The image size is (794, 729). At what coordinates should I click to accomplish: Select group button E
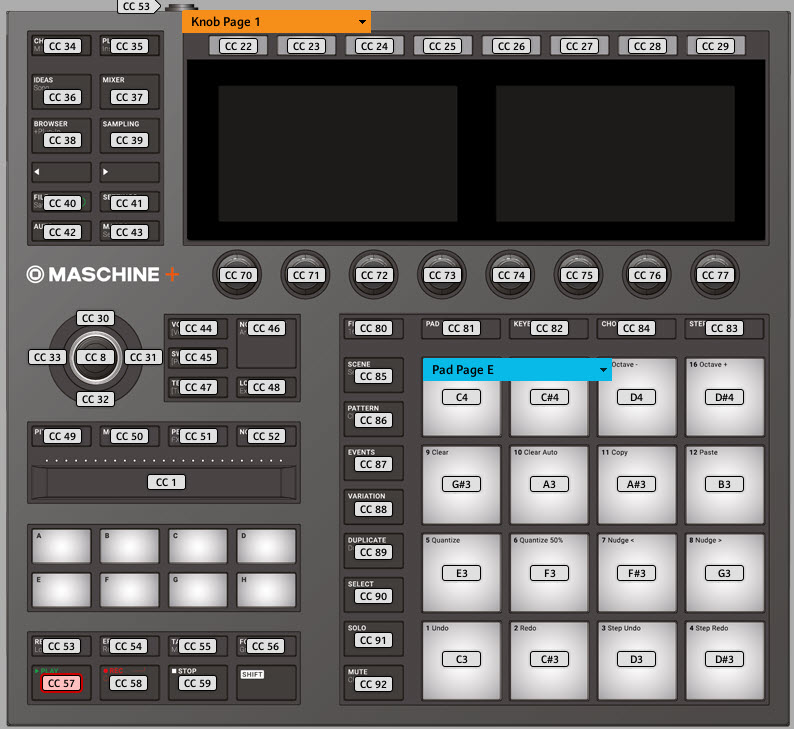point(61,590)
